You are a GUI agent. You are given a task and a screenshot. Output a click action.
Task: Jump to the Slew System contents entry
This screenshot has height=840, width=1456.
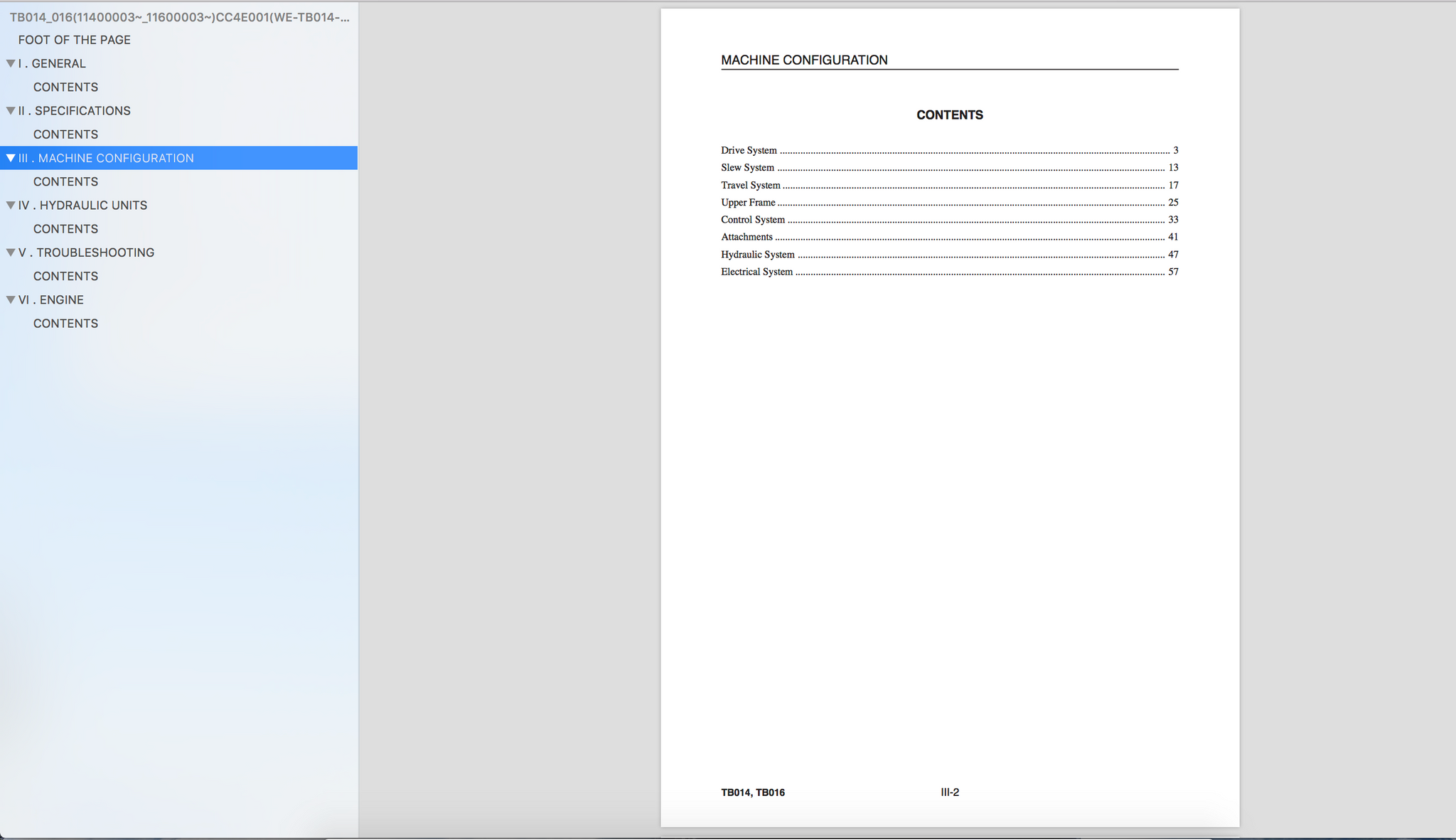click(747, 168)
